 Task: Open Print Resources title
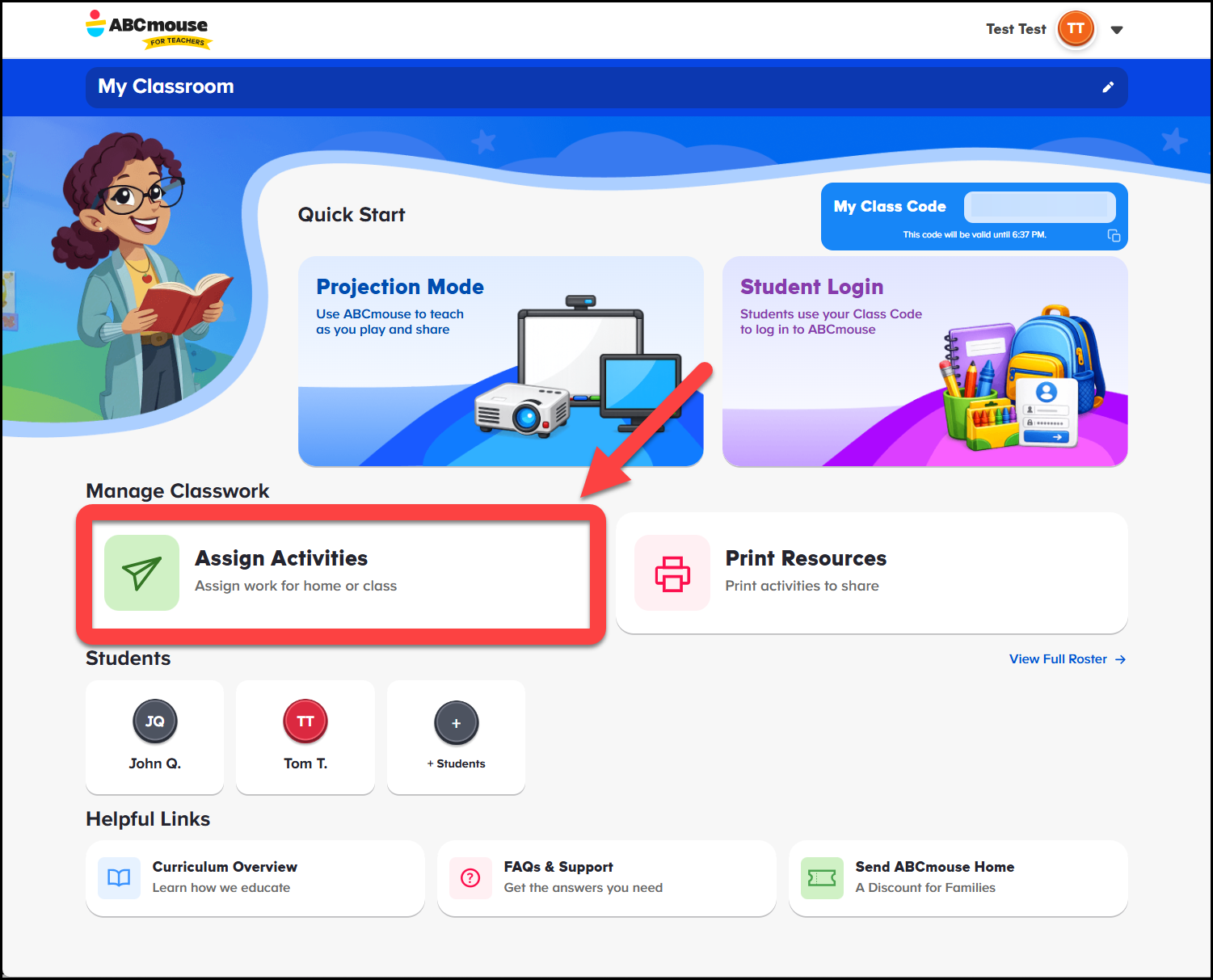pyautogui.click(x=806, y=558)
